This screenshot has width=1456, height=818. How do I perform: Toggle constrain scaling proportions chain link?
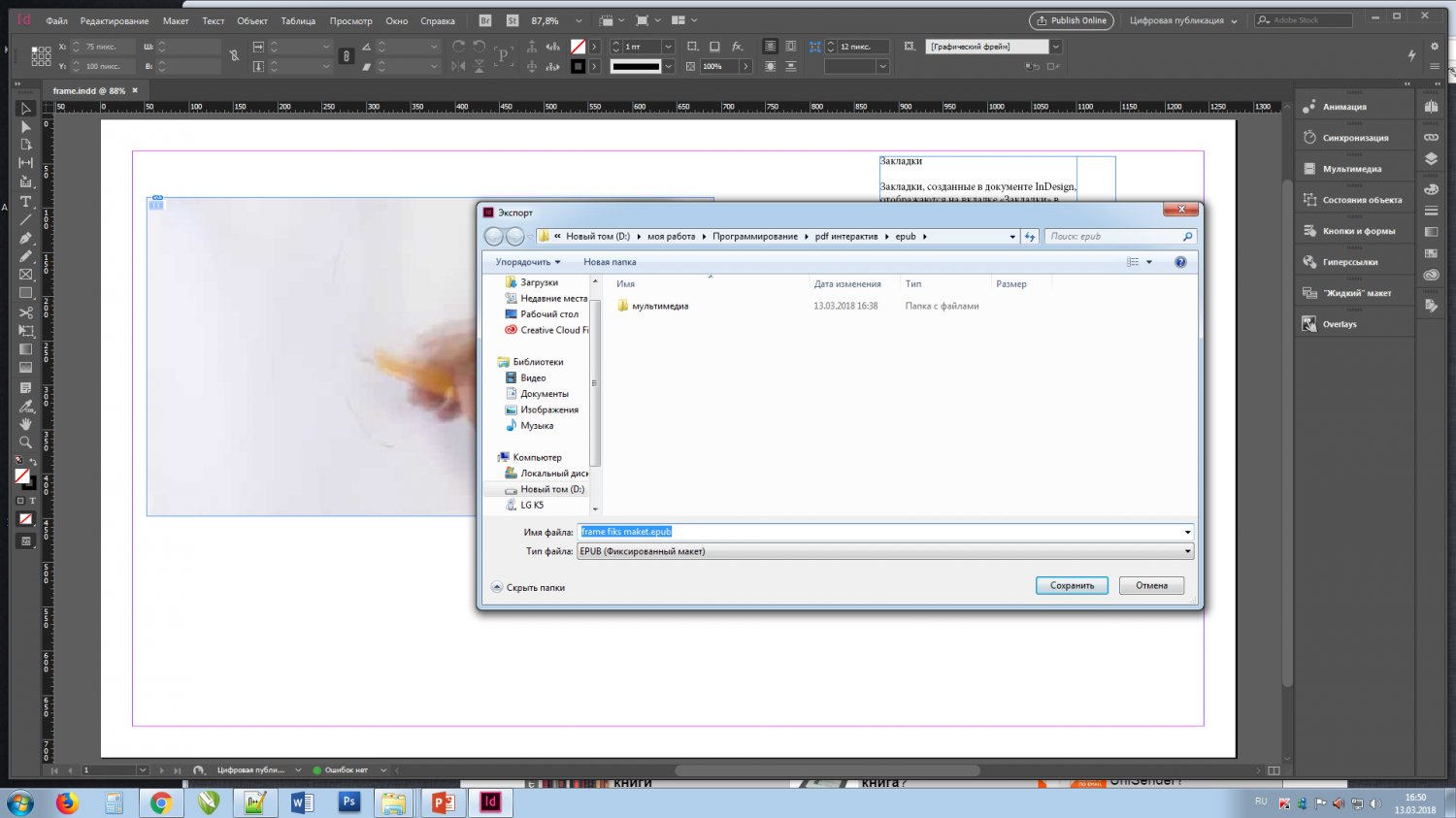[x=347, y=56]
